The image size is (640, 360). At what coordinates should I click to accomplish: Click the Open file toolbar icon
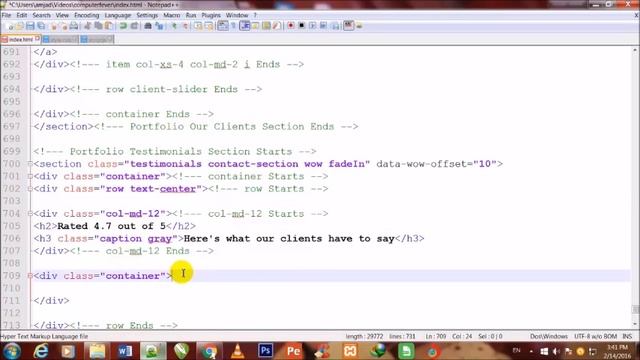coord(19,26)
